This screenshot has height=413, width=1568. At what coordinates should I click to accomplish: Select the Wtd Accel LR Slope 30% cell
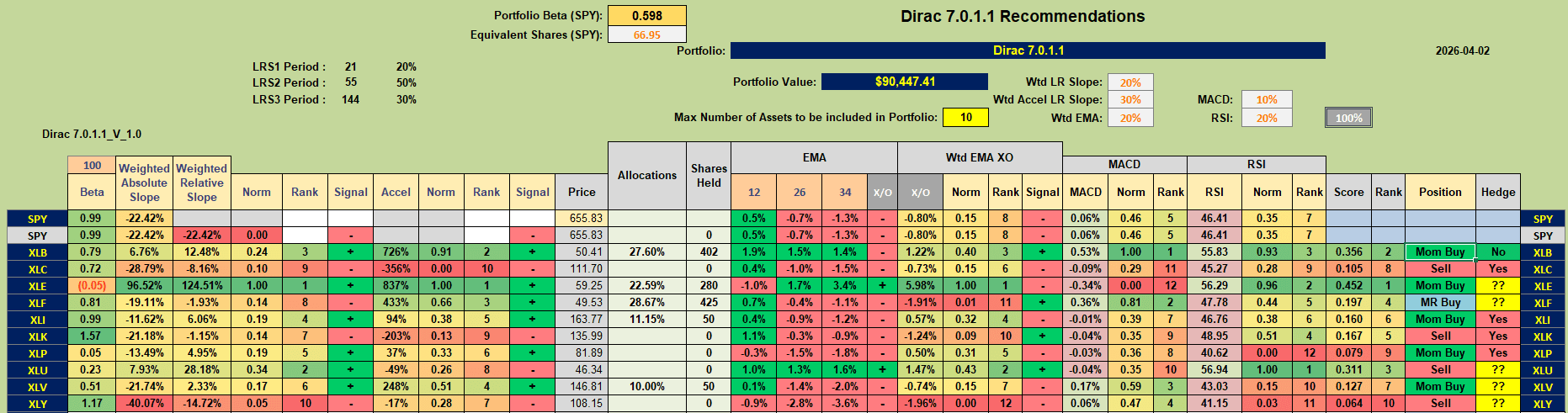[x=1130, y=99]
